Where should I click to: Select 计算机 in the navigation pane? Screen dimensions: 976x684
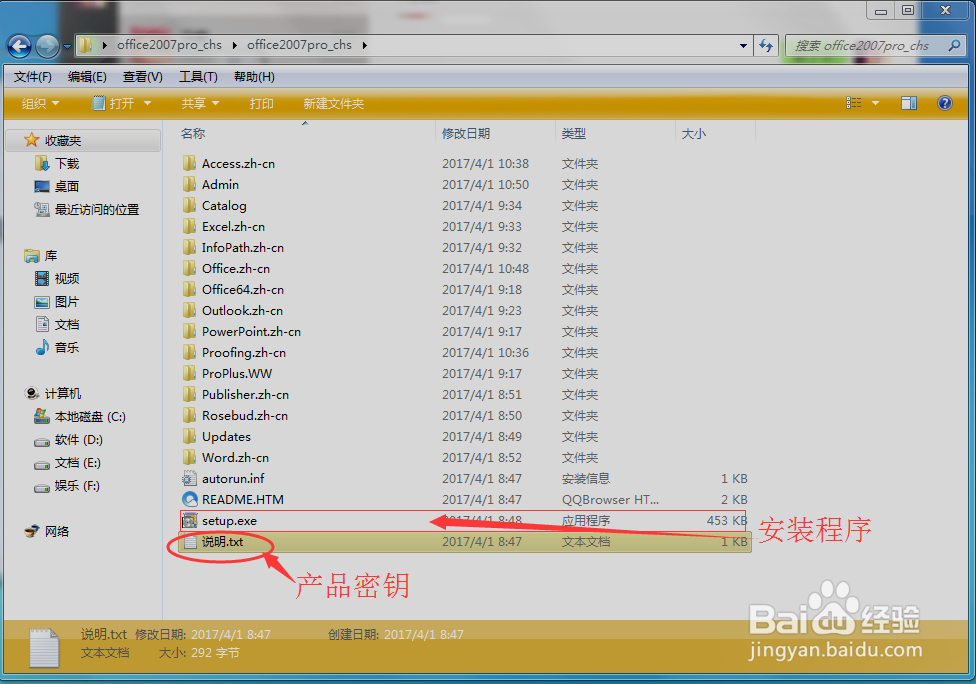pos(62,393)
